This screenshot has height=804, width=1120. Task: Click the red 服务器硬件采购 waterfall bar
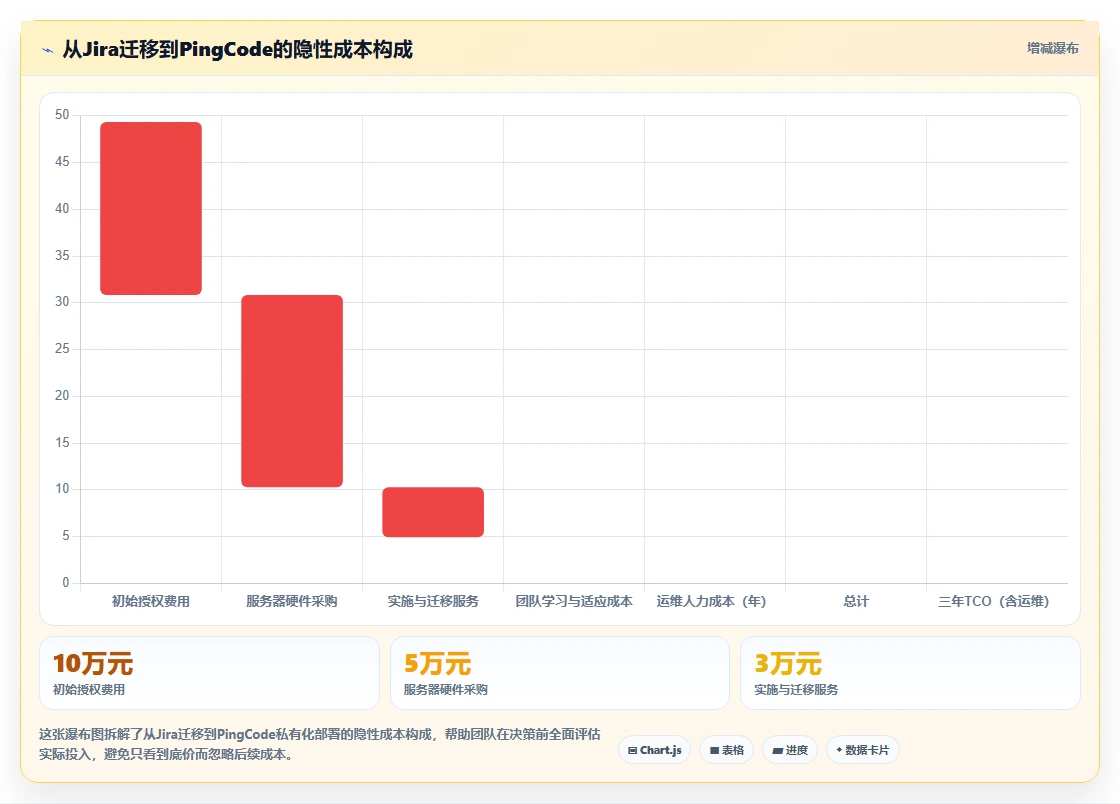pyautogui.click(x=292, y=391)
